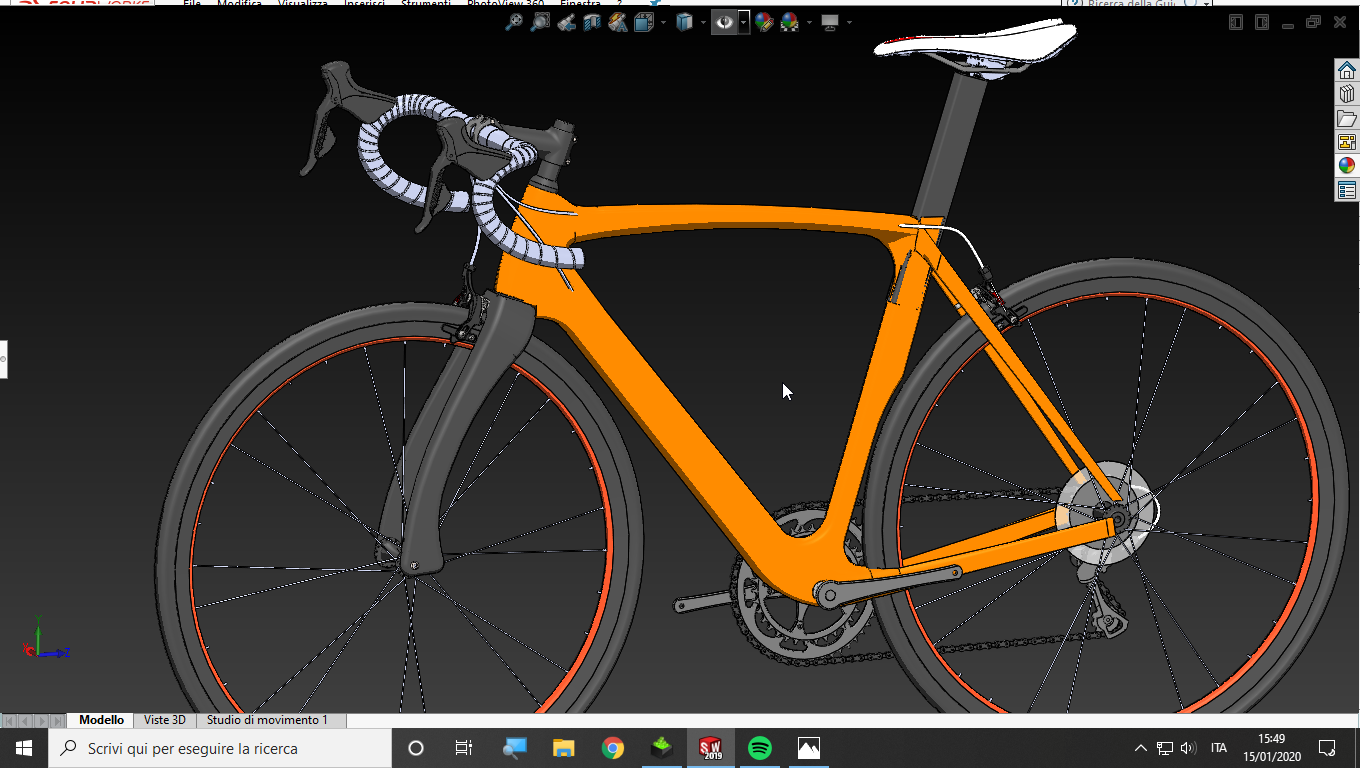
Task: Toggle the Hide/Show Items eye icon
Action: tap(725, 22)
